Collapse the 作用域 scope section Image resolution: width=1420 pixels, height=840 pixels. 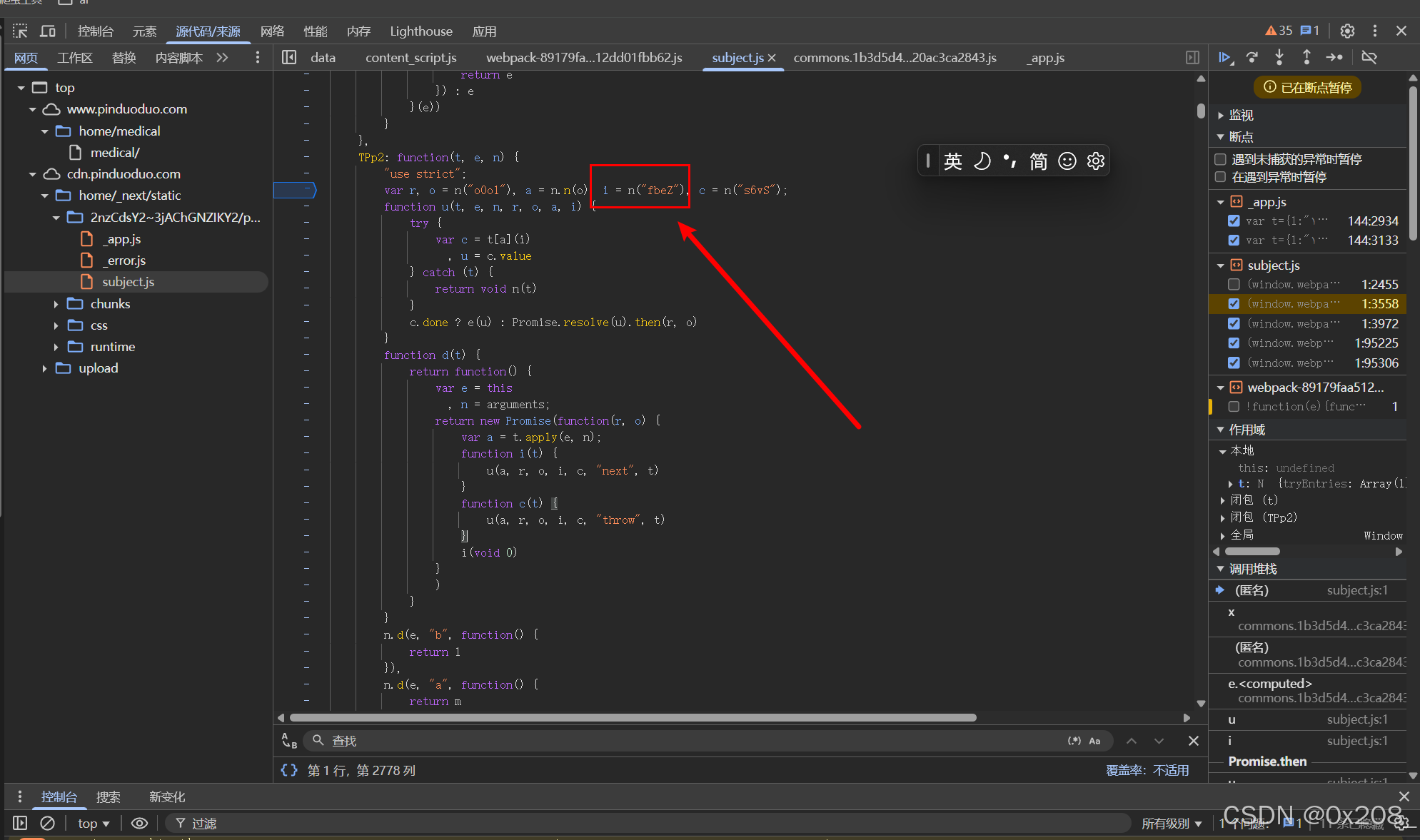[x=1221, y=430]
